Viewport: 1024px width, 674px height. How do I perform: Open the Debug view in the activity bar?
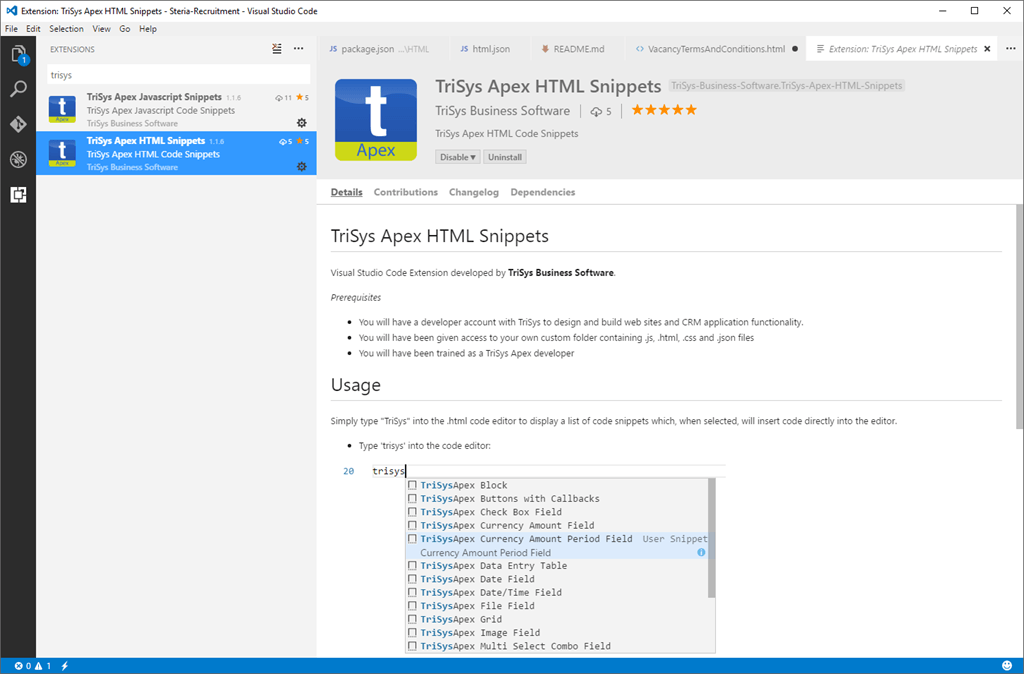click(x=18, y=159)
